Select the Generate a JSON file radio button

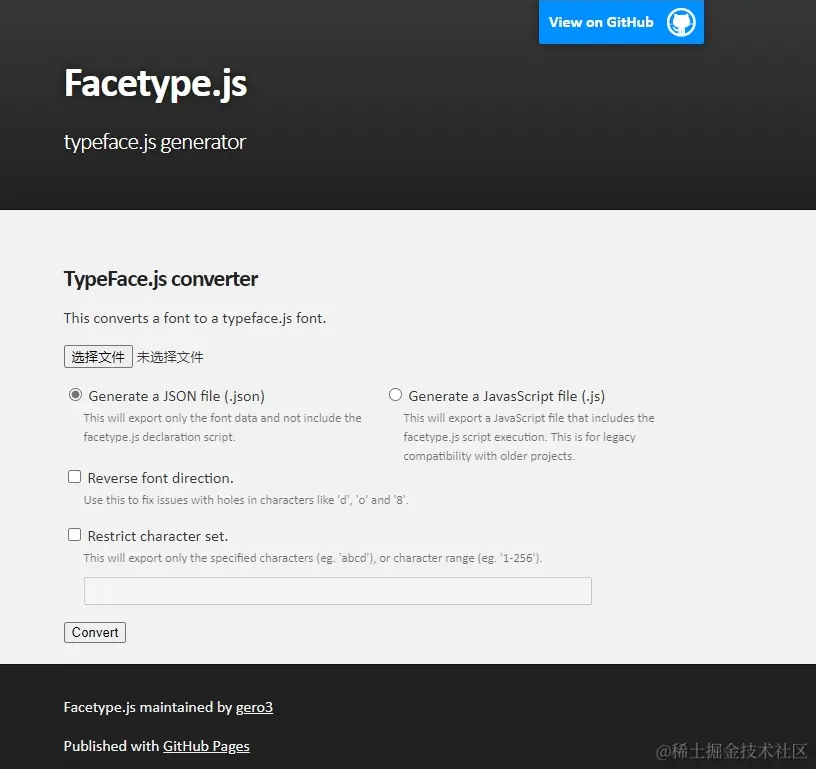pyautogui.click(x=75, y=395)
